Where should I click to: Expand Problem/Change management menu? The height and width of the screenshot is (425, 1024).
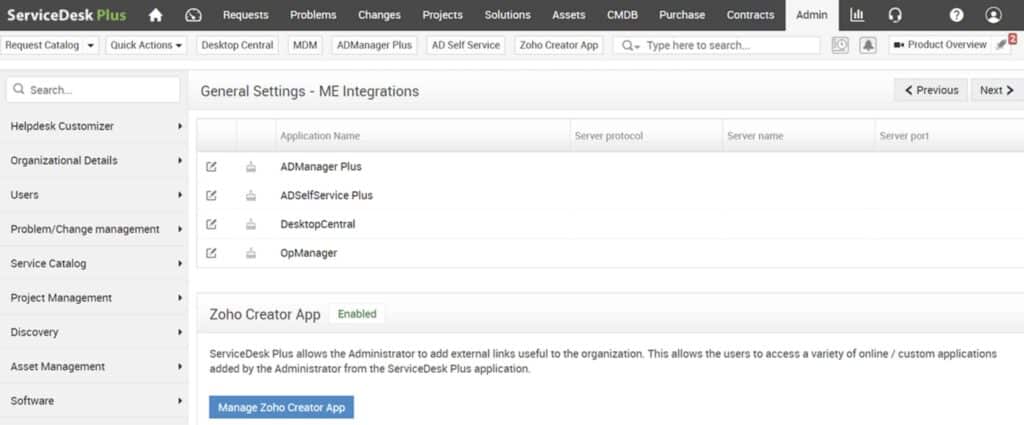coord(95,229)
